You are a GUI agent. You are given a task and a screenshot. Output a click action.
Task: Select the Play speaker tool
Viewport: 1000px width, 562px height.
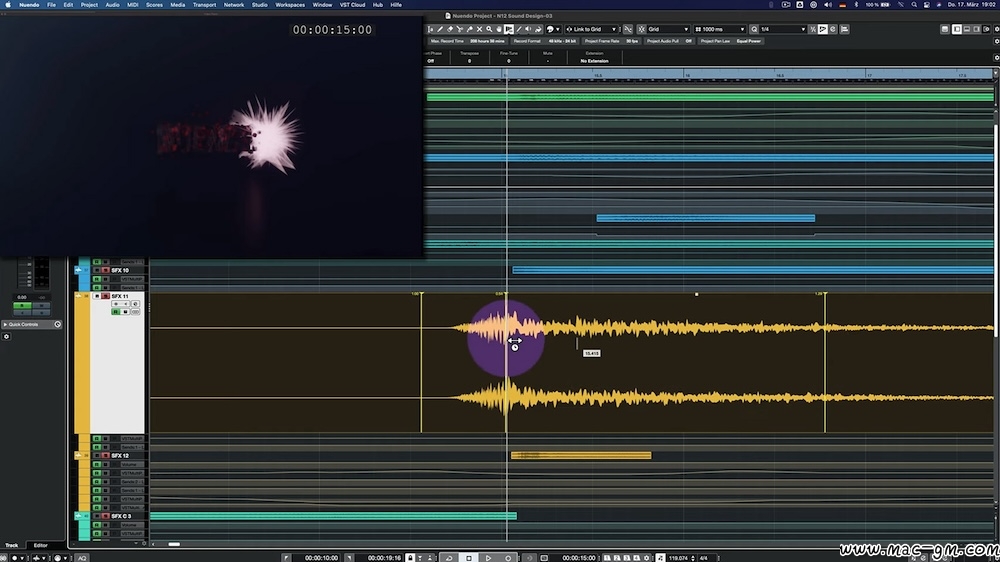click(528, 29)
